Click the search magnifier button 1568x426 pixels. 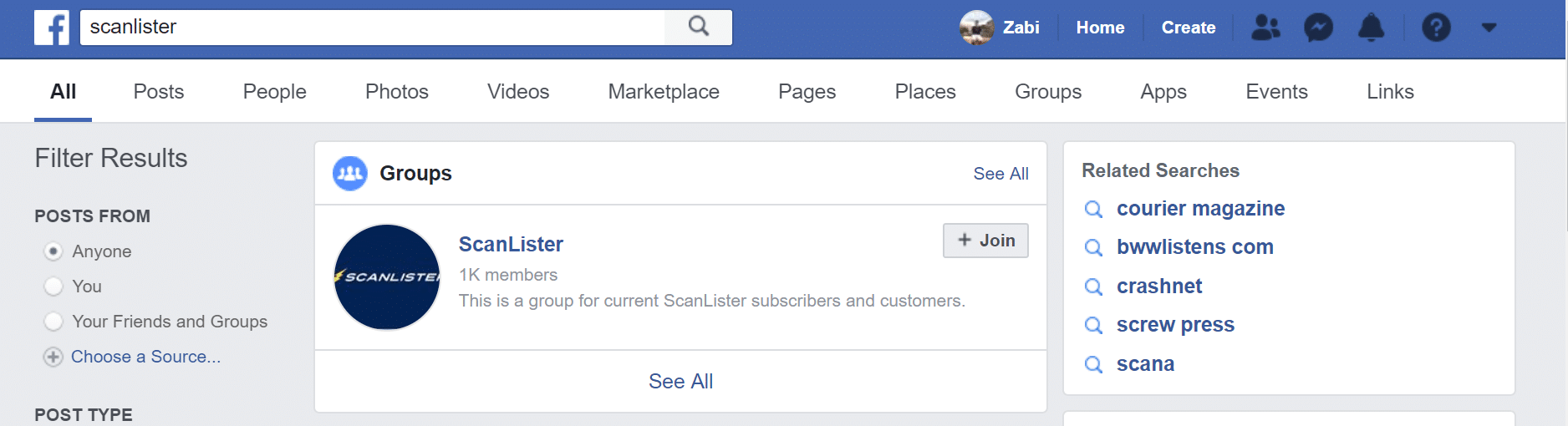(699, 28)
